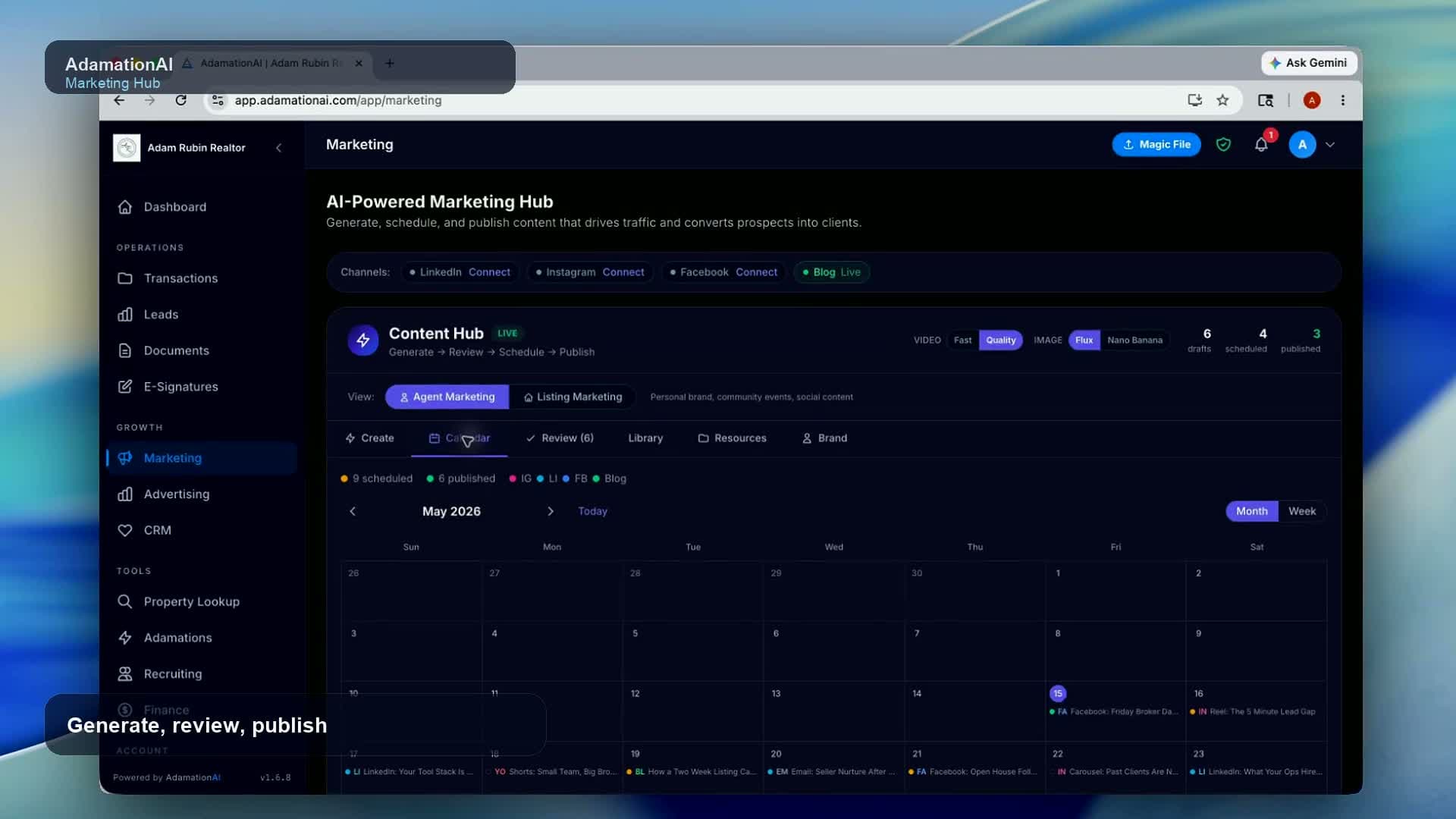Expand the account dropdown arrow

(1330, 145)
